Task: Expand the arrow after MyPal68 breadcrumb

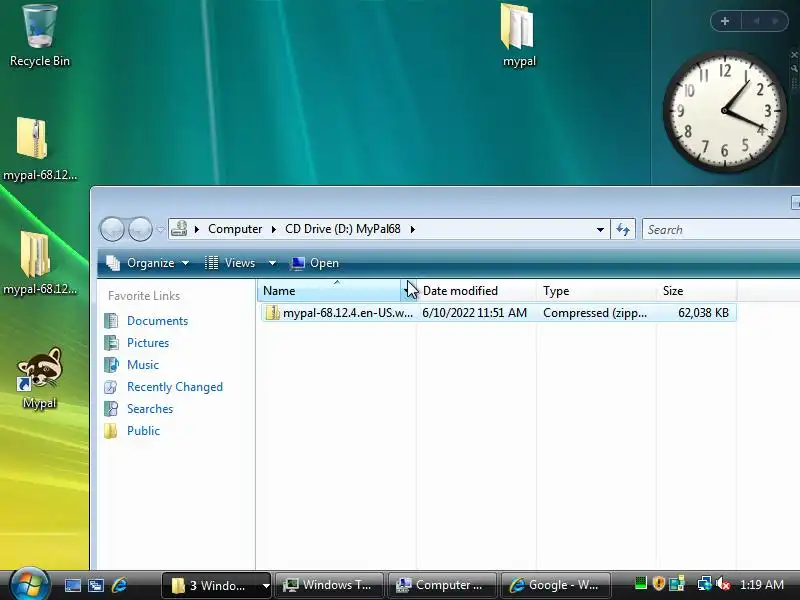Action: click(412, 229)
